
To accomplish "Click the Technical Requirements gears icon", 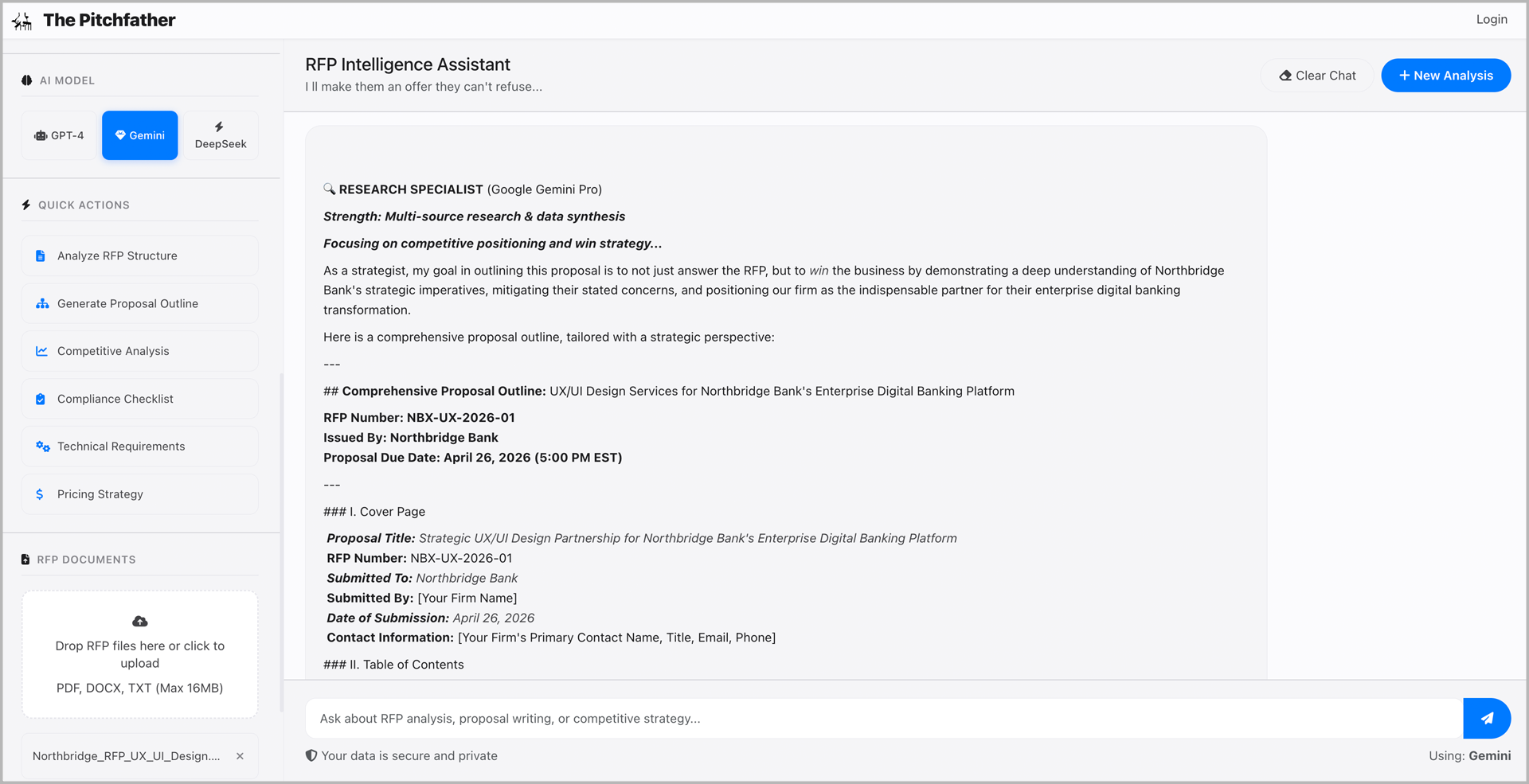I will pos(42,447).
